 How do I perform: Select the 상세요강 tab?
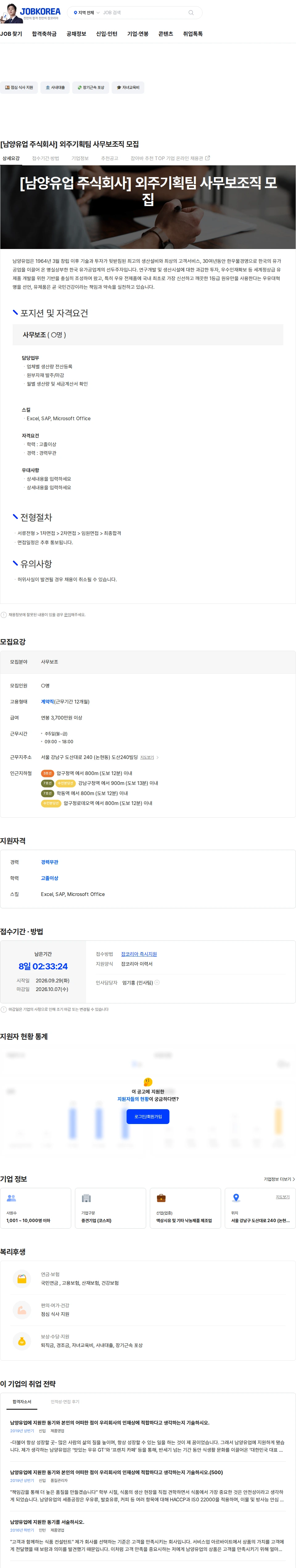(x=11, y=158)
